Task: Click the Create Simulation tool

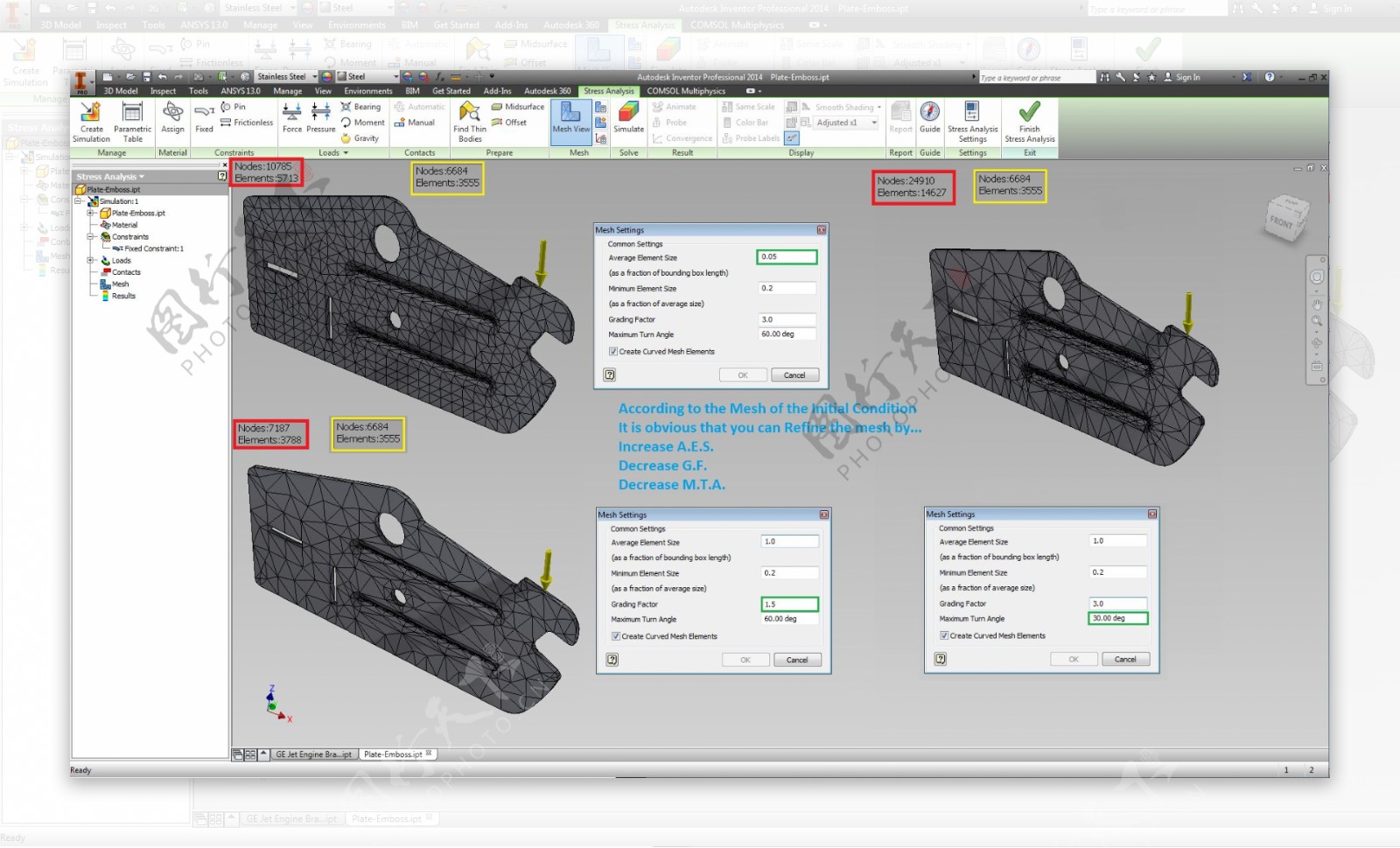Action: click(91, 122)
